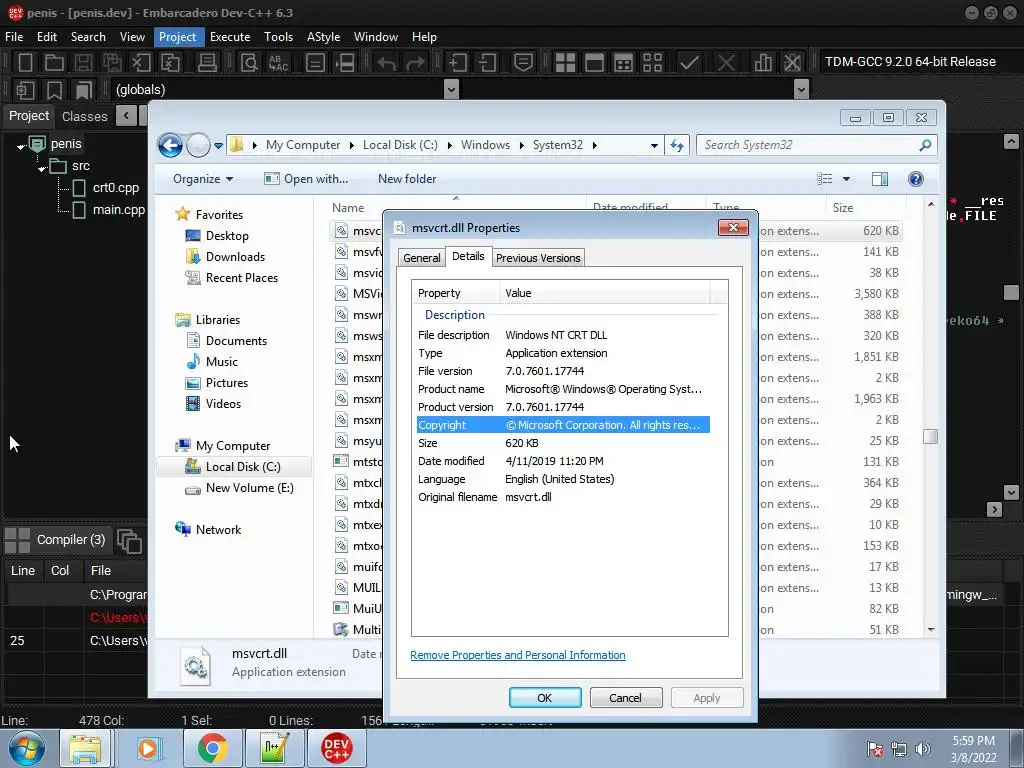Click the Run program toolbar icon
The image size is (1024, 768).
[594, 62]
